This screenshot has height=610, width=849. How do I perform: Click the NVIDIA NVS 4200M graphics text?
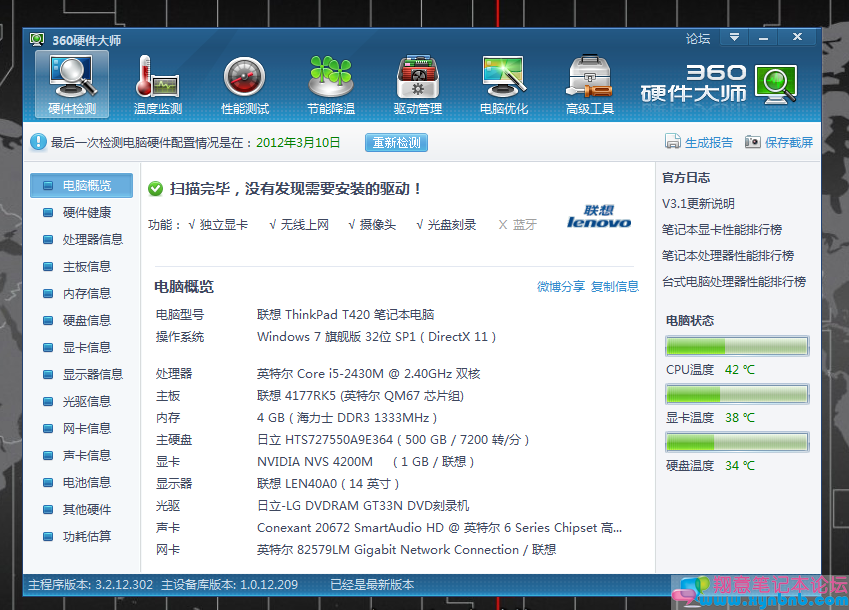point(365,462)
